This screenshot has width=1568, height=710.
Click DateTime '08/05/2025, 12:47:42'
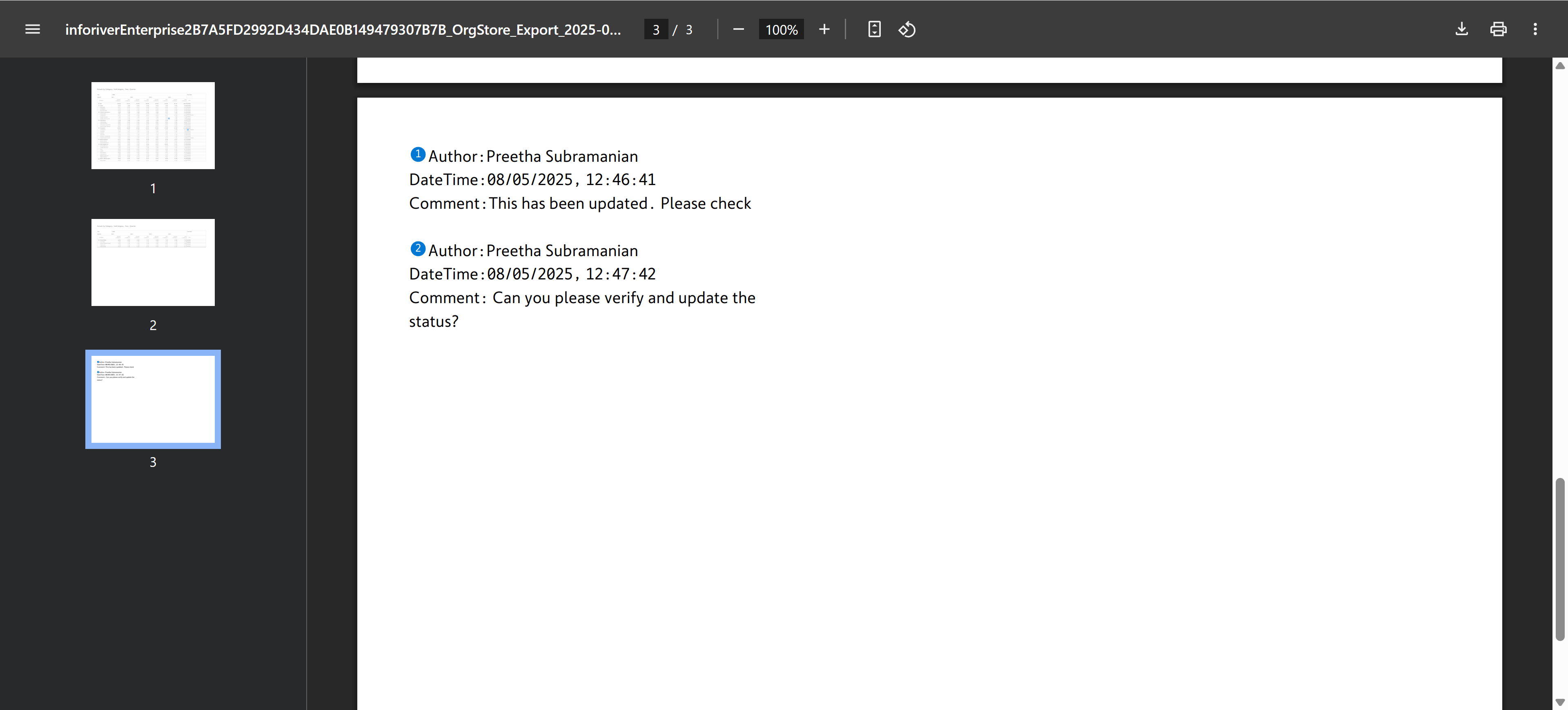(571, 274)
